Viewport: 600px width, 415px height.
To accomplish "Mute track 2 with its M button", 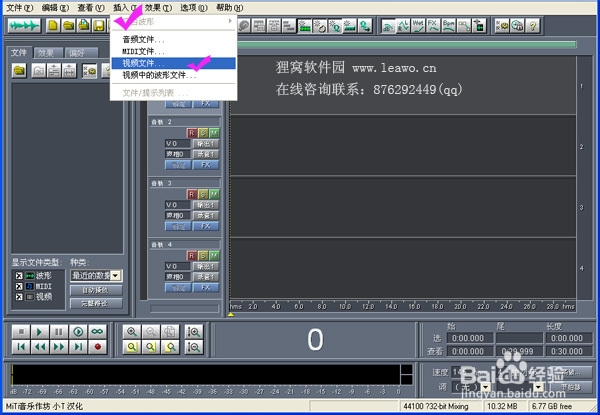I will [214, 133].
